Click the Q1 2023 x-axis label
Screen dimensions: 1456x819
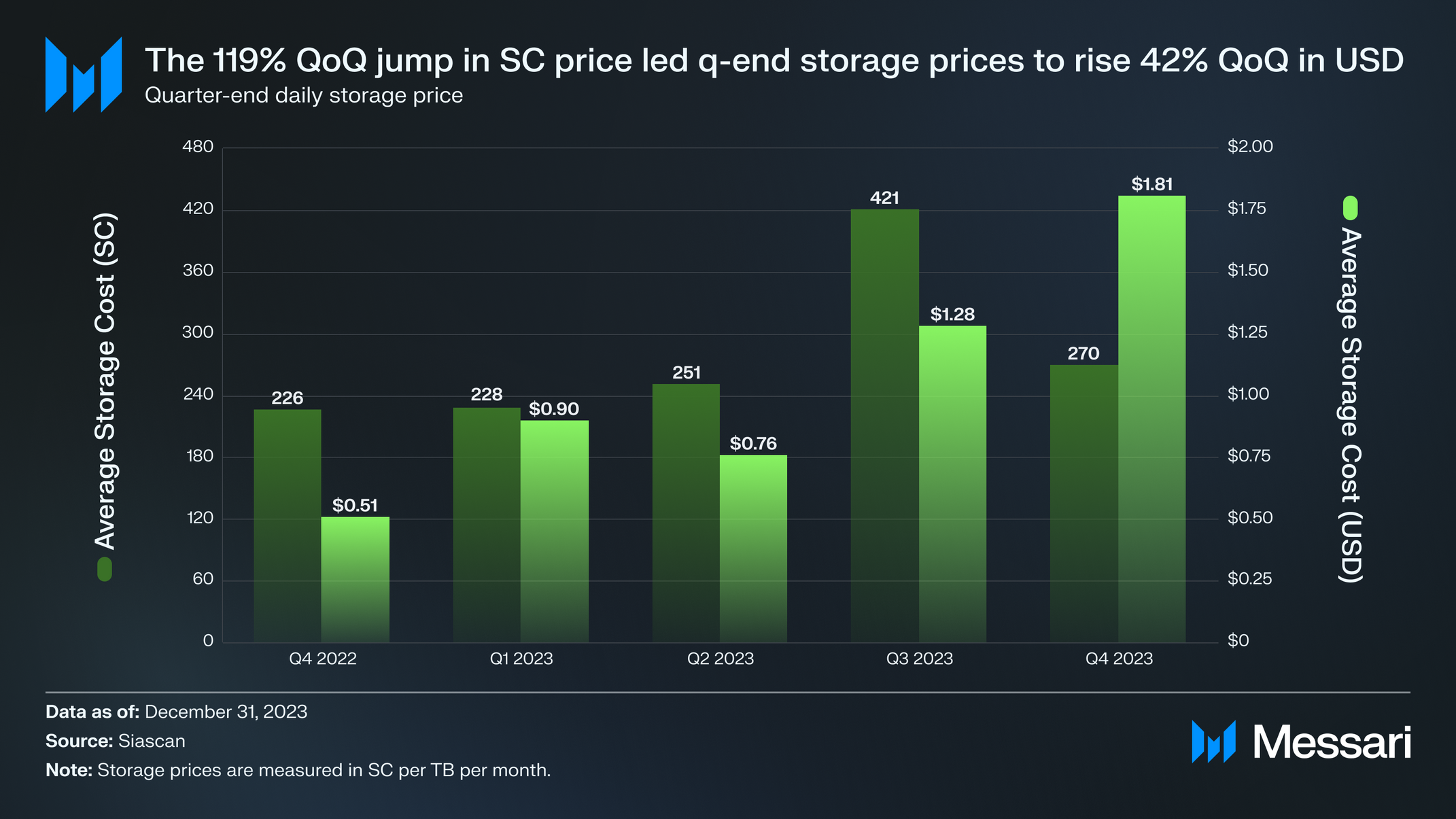coord(521,659)
